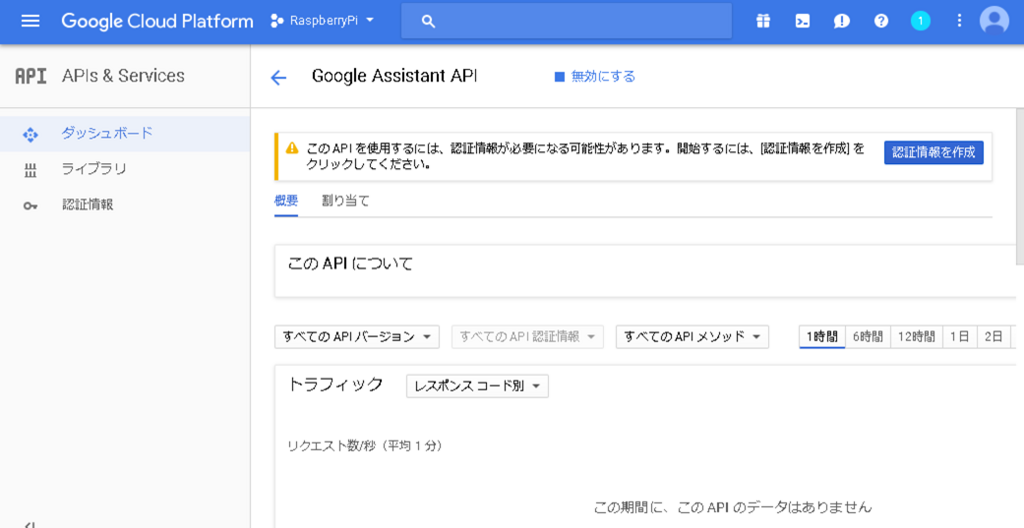Switch to the 割り当て tab
Image resolution: width=1024 pixels, height=528 pixels.
click(345, 201)
